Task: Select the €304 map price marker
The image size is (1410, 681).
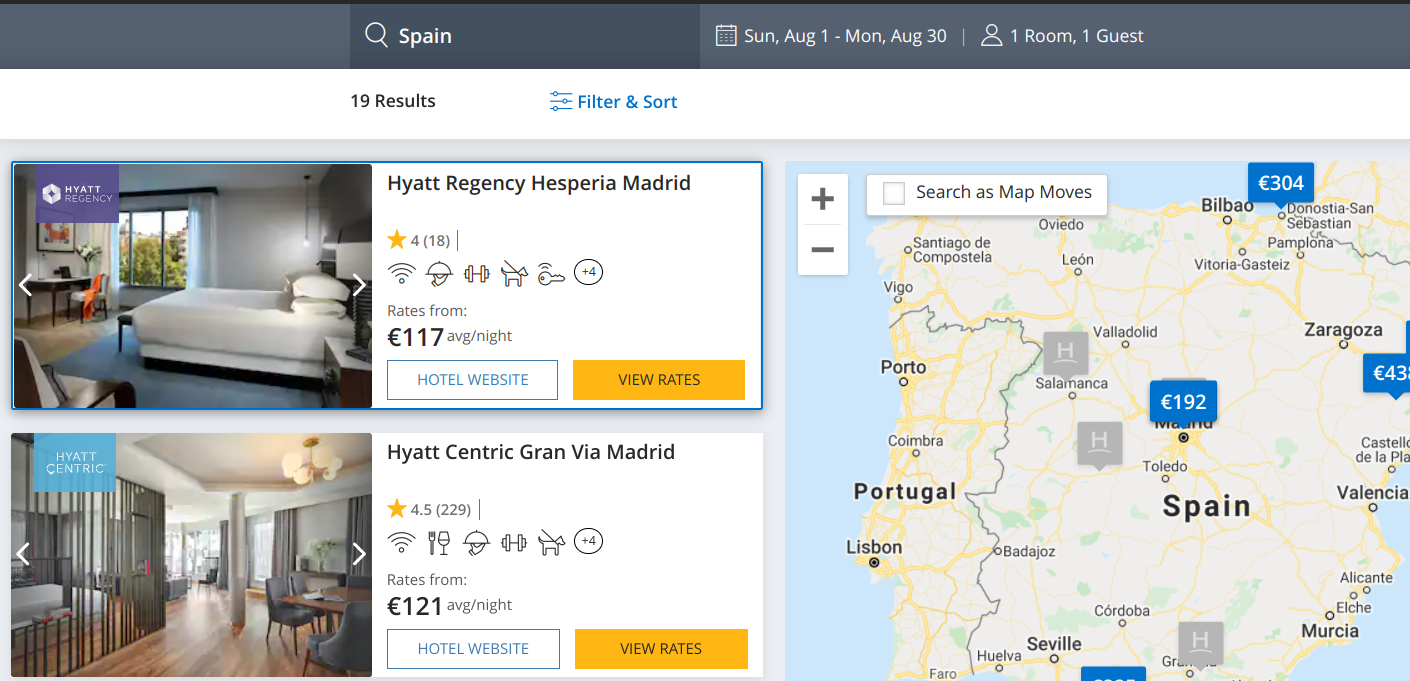Action: [x=1280, y=183]
